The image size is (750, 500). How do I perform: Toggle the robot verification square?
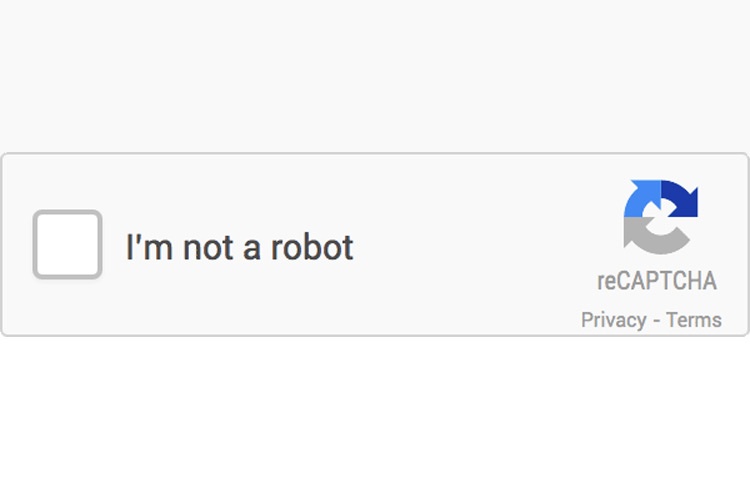(x=67, y=244)
